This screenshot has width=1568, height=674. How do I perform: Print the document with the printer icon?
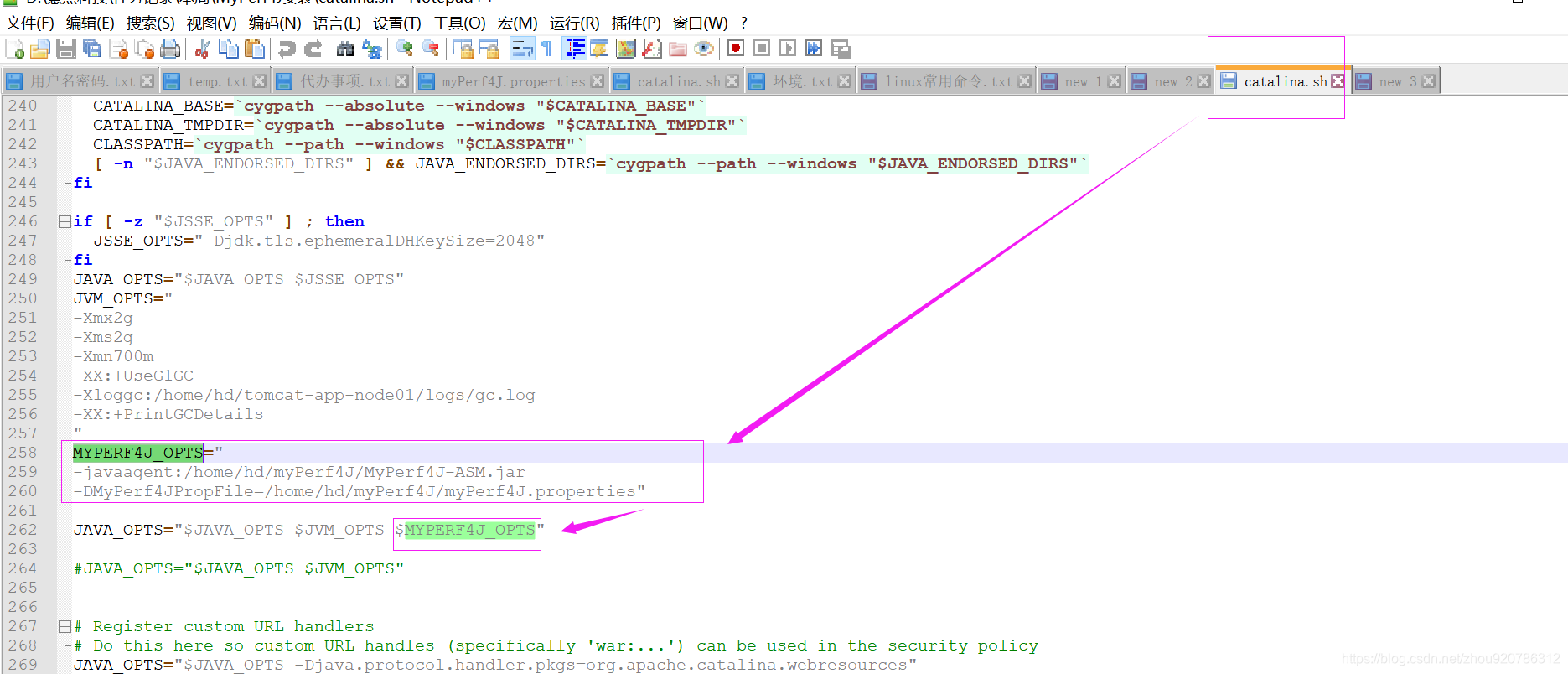pyautogui.click(x=170, y=49)
